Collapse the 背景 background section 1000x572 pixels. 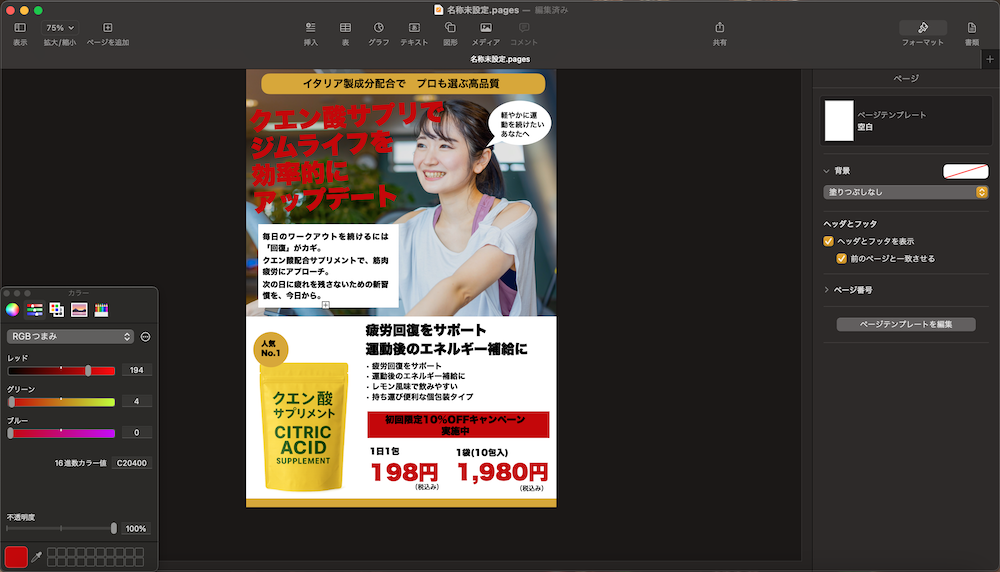(827, 171)
